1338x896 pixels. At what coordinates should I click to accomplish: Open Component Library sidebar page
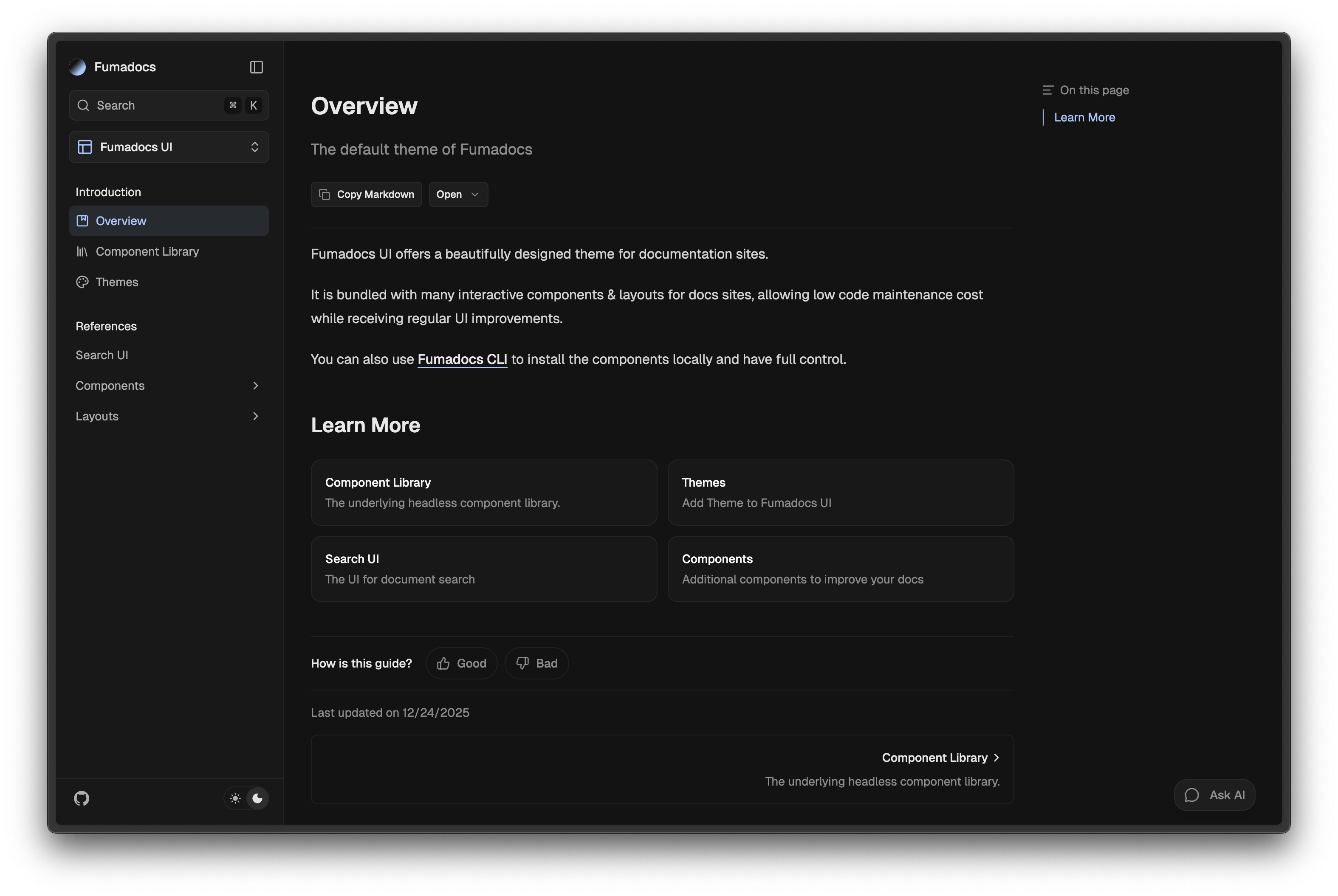point(169,251)
